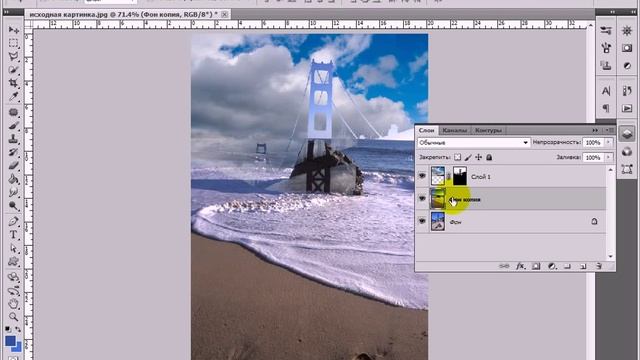This screenshot has height=360, width=640.
Task: Select the Eraser tool
Action: (x=13, y=165)
